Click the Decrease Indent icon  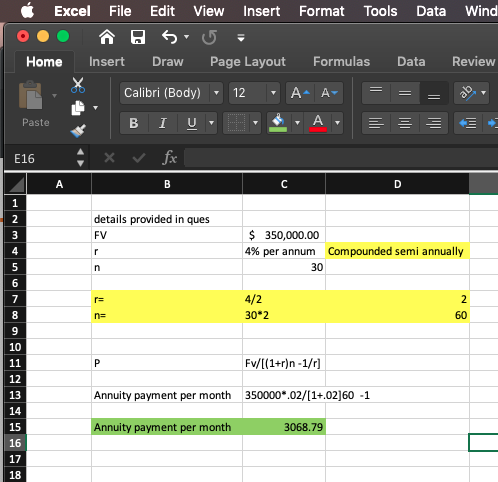point(468,123)
